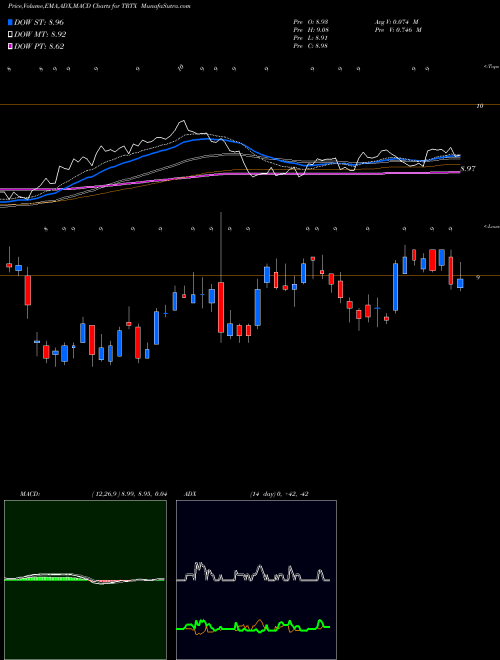Click the 10 level axis label
This screenshot has width=500, height=660.
point(479,106)
